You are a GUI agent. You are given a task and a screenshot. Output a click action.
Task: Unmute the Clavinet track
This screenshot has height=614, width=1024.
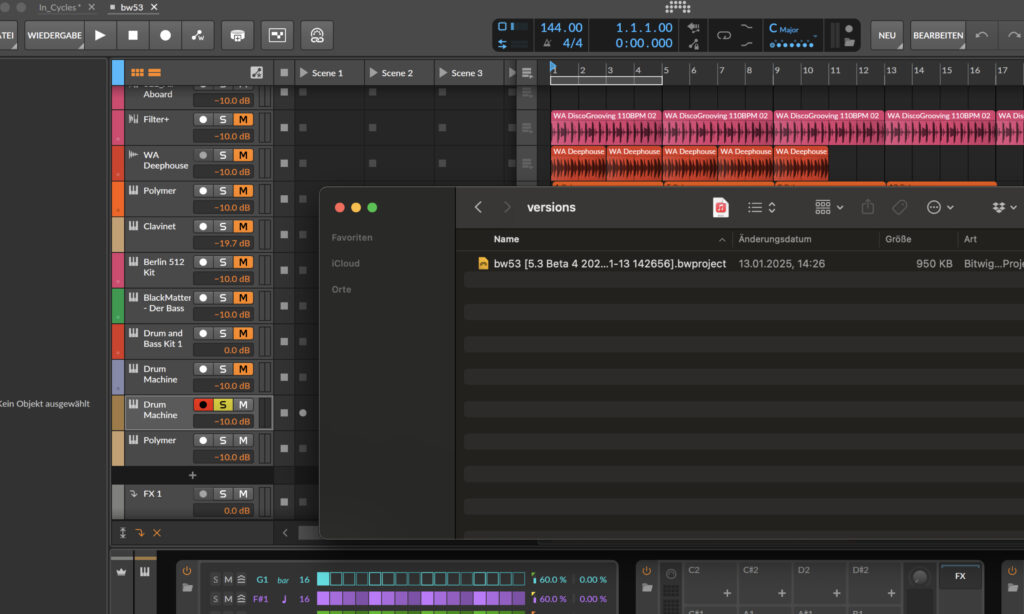pyautogui.click(x=243, y=226)
